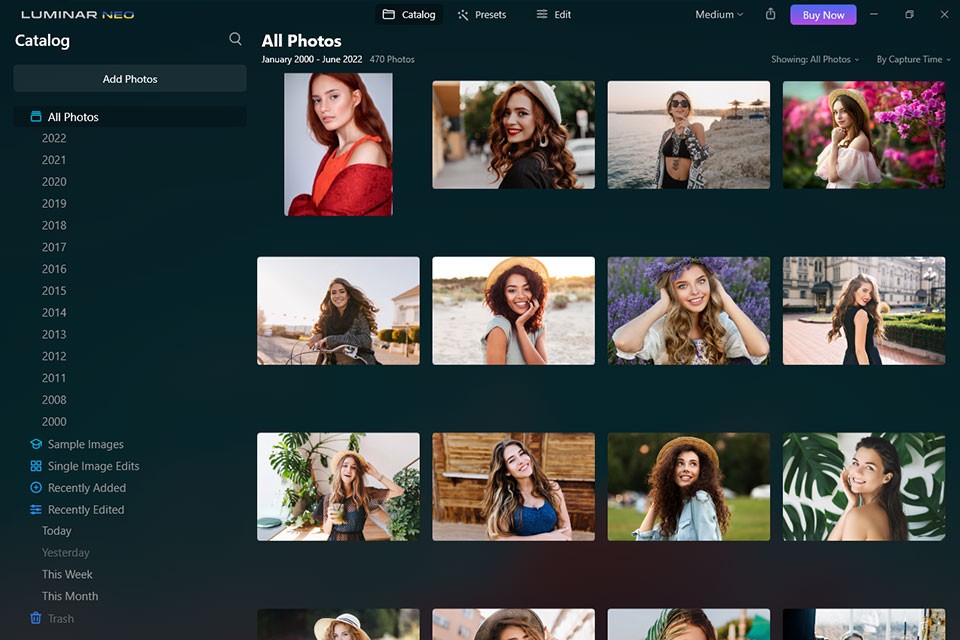Select the woman in sunglasses by sea photo
The width and height of the screenshot is (960, 640).
pos(688,135)
